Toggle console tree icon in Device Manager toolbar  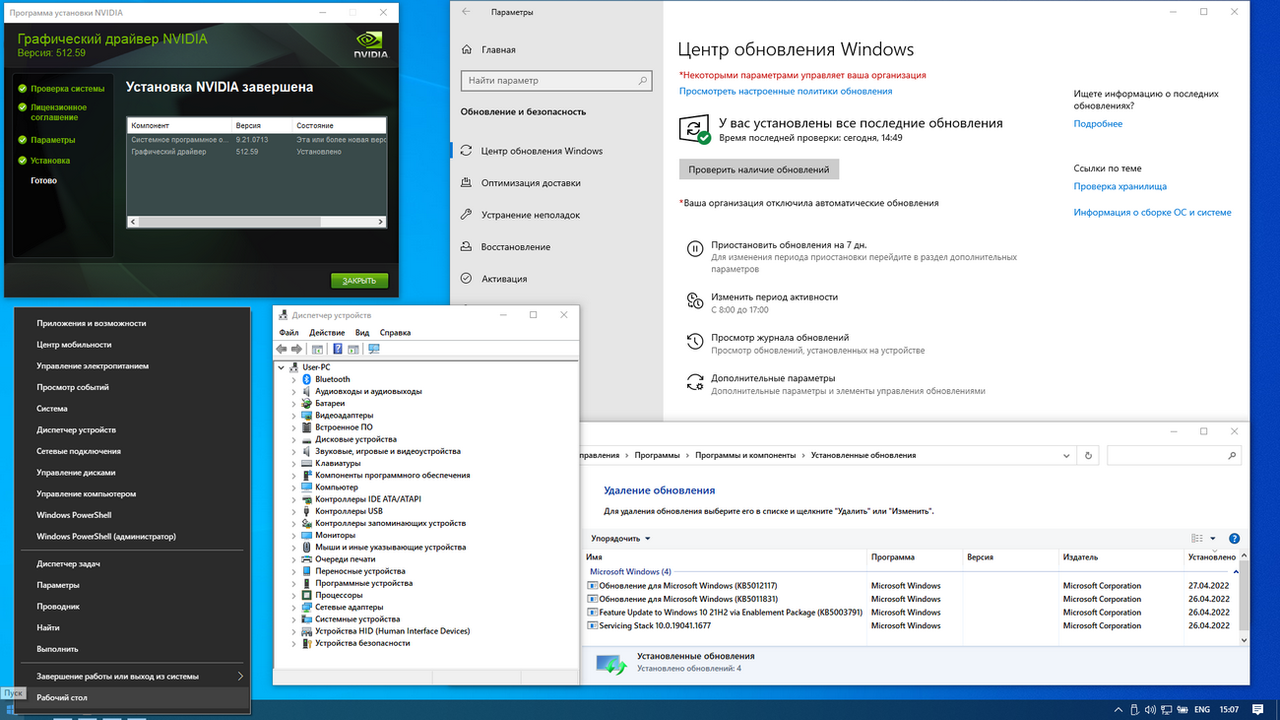click(317, 349)
